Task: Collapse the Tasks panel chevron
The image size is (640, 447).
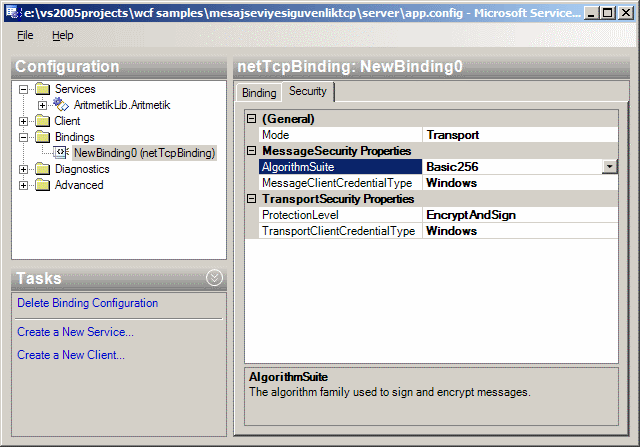Action: 213,278
